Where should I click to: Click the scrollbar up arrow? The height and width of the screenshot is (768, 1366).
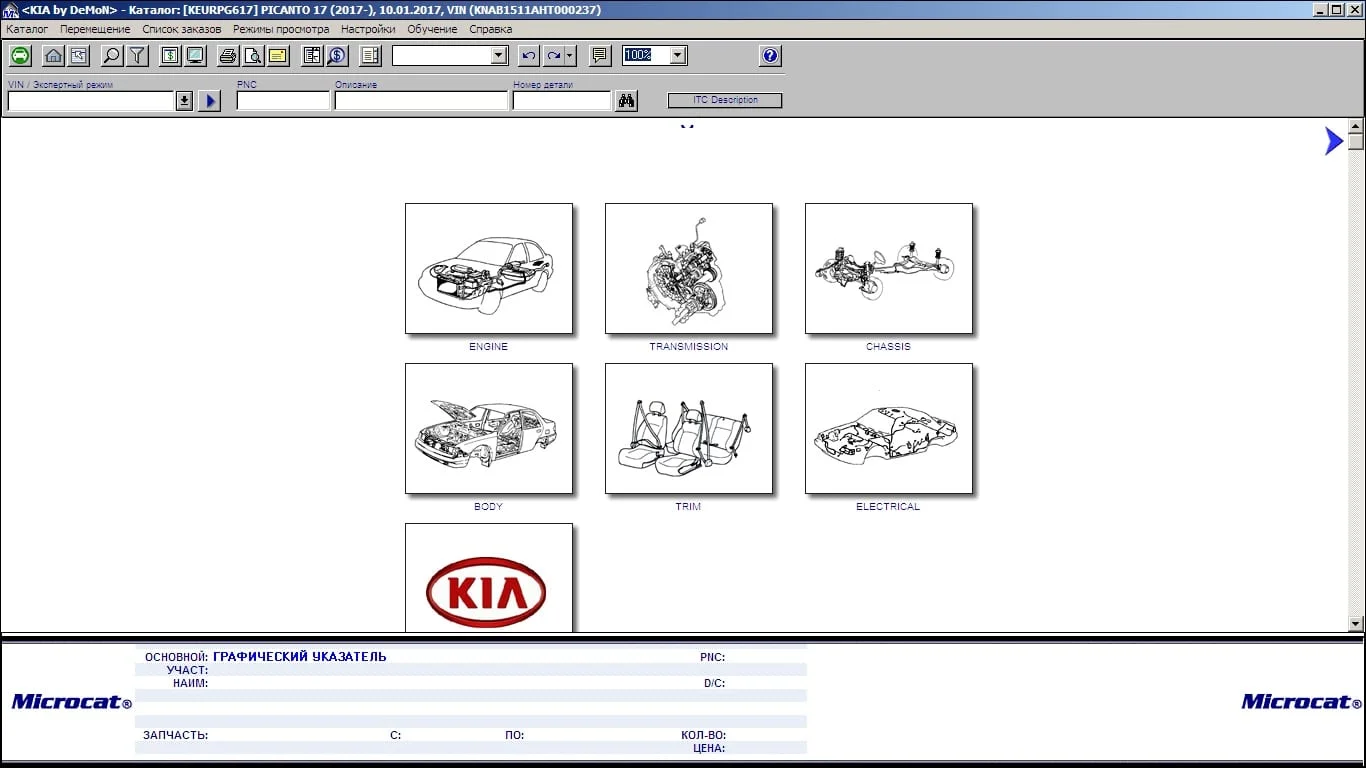pos(1356,126)
